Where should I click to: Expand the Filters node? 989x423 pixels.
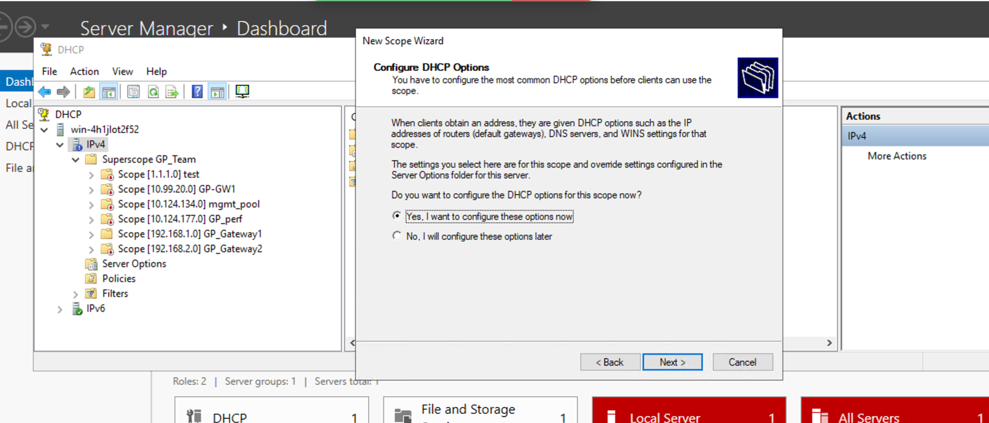coord(75,294)
